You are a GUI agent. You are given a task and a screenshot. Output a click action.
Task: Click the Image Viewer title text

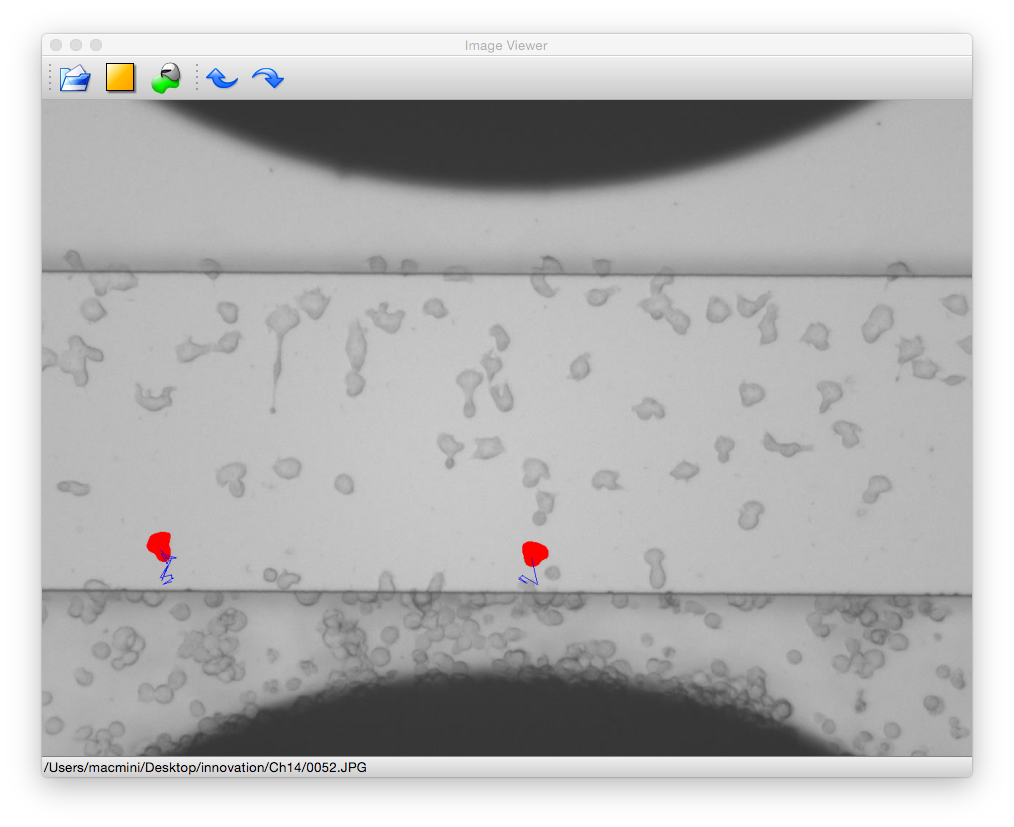pos(506,45)
